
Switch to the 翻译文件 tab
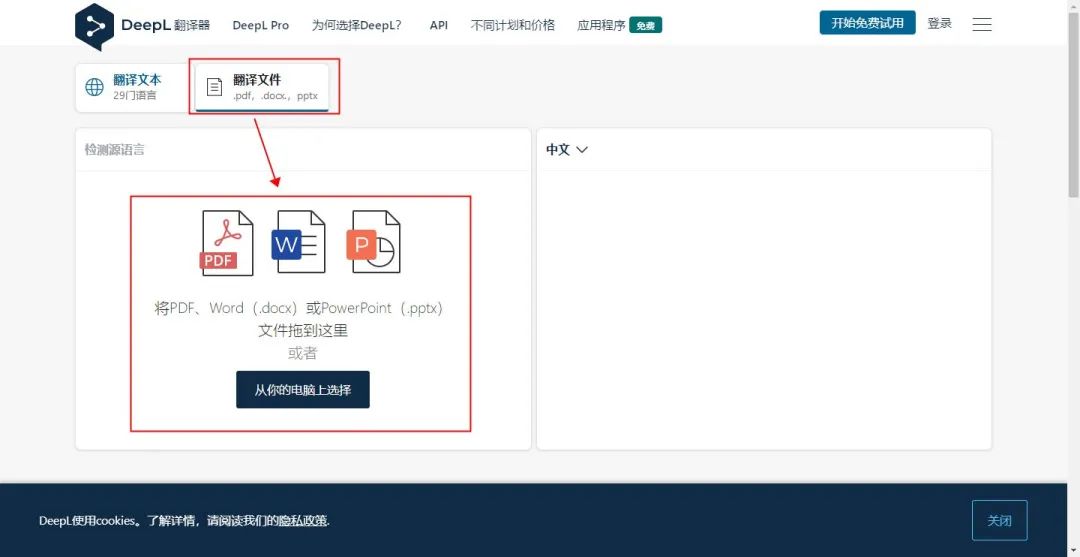click(262, 87)
